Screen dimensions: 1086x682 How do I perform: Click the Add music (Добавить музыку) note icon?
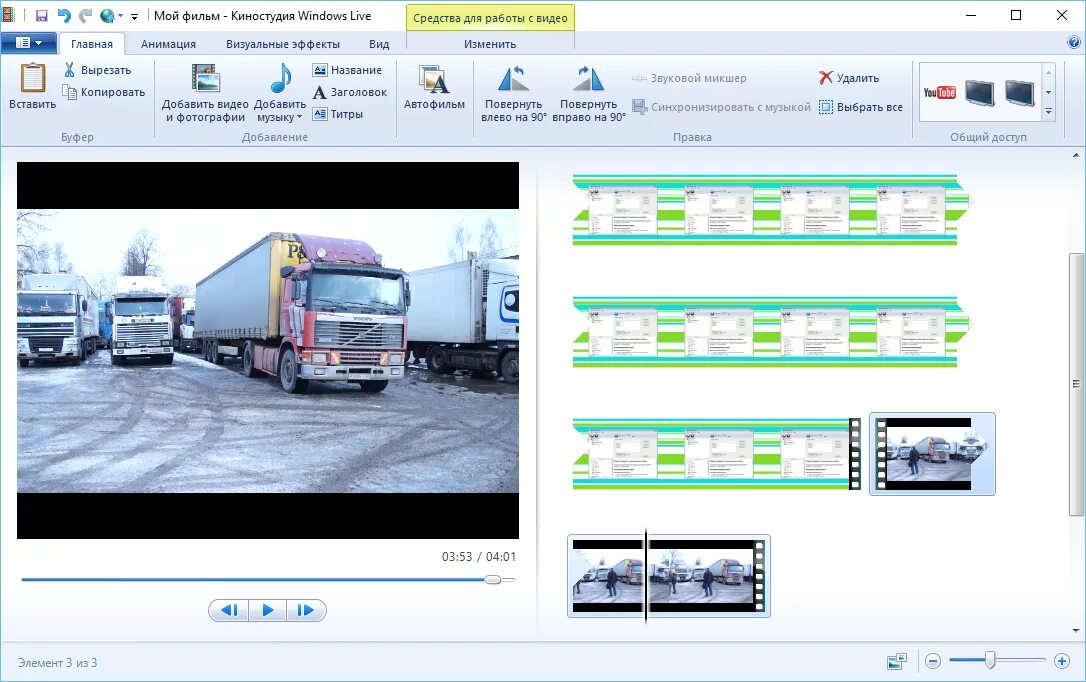280,78
